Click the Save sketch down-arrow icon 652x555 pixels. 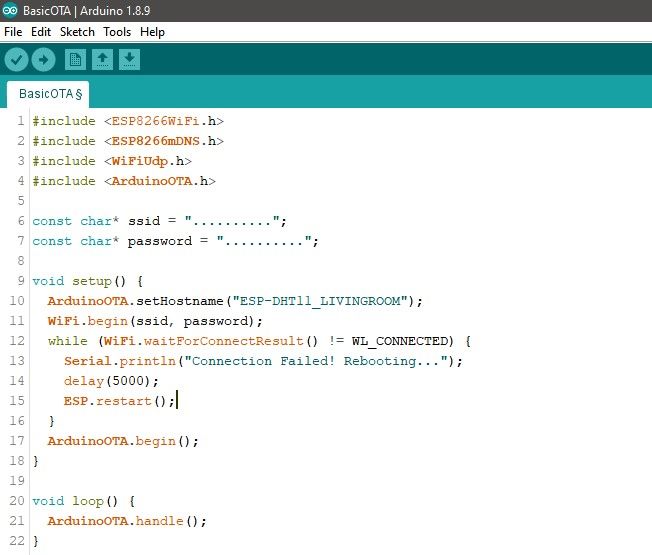coord(129,59)
